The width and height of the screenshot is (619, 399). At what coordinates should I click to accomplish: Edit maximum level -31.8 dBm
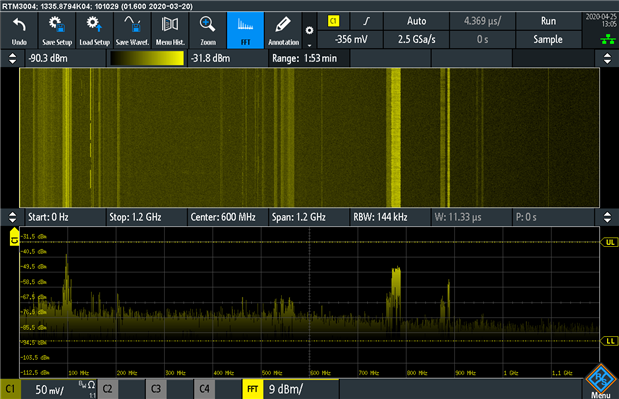pyautogui.click(x=227, y=58)
